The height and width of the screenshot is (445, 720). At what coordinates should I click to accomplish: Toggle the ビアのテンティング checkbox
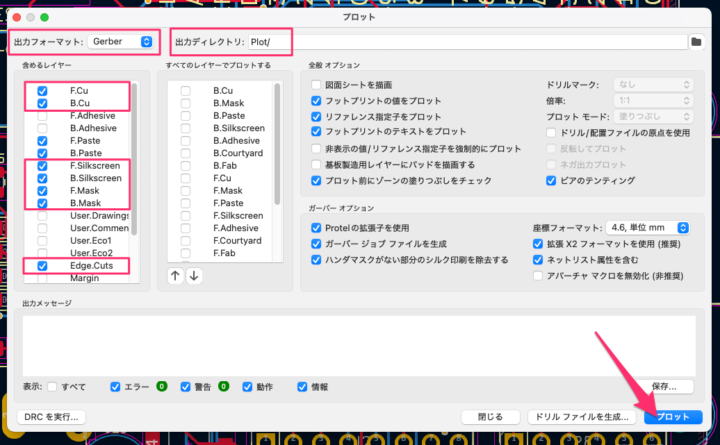click(551, 180)
